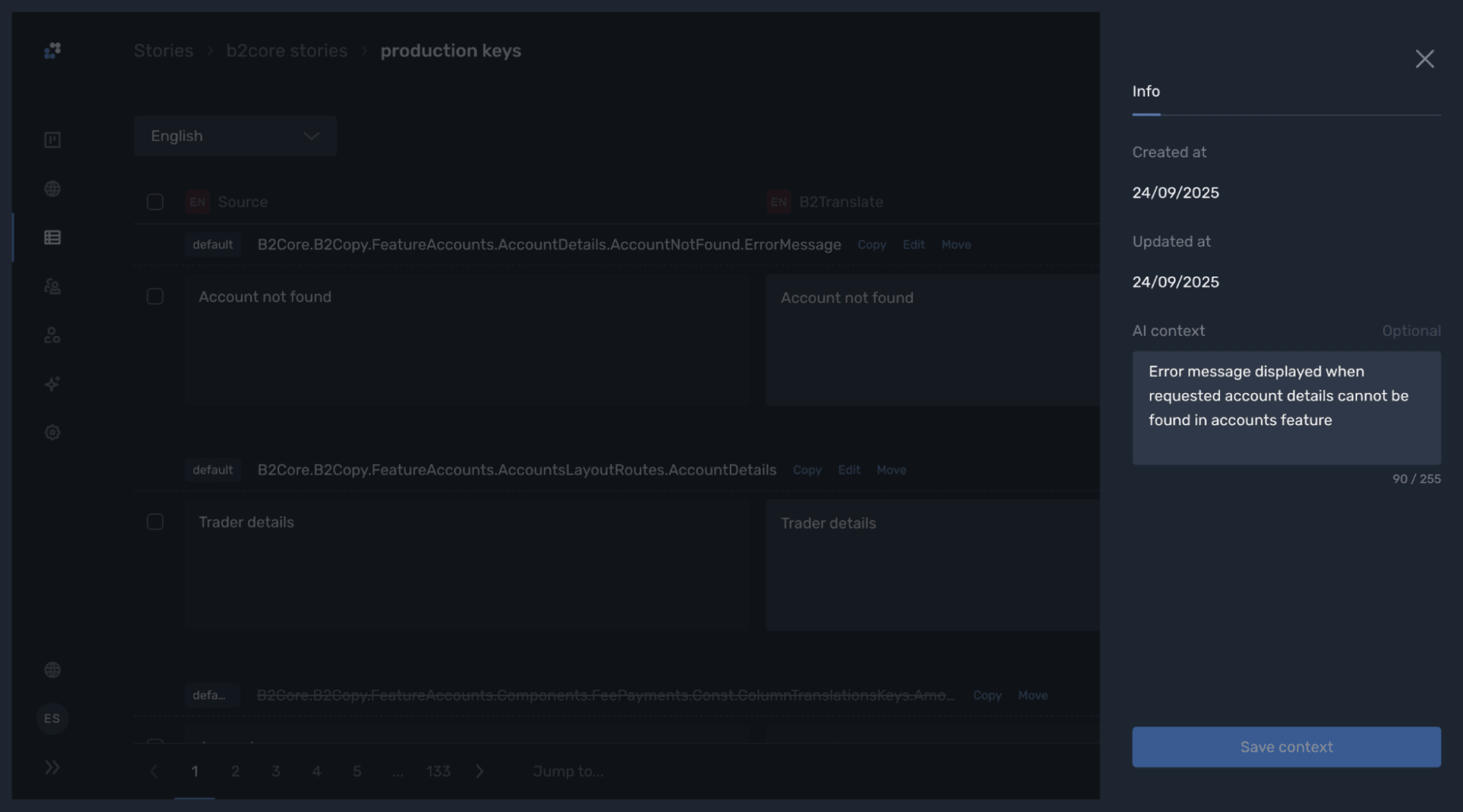This screenshot has width=1463, height=812.
Task: Select the table list icon in sidebar
Action: (x=52, y=238)
